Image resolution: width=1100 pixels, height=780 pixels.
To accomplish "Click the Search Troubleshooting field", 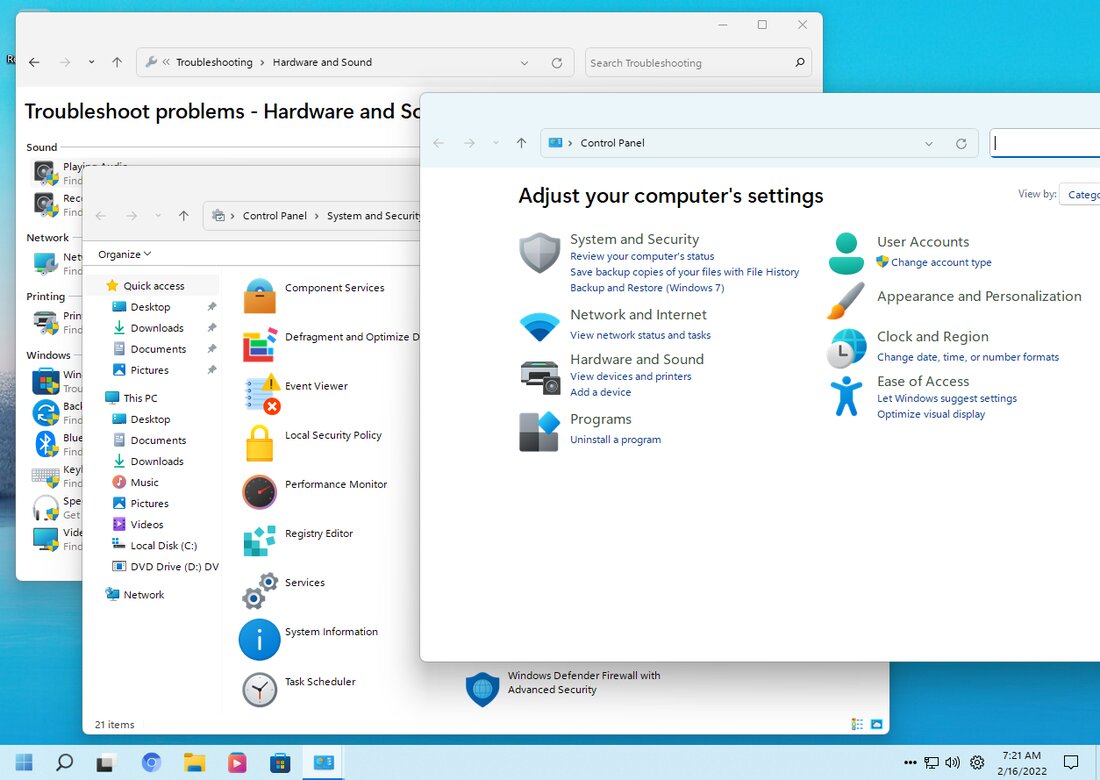I will 698,62.
